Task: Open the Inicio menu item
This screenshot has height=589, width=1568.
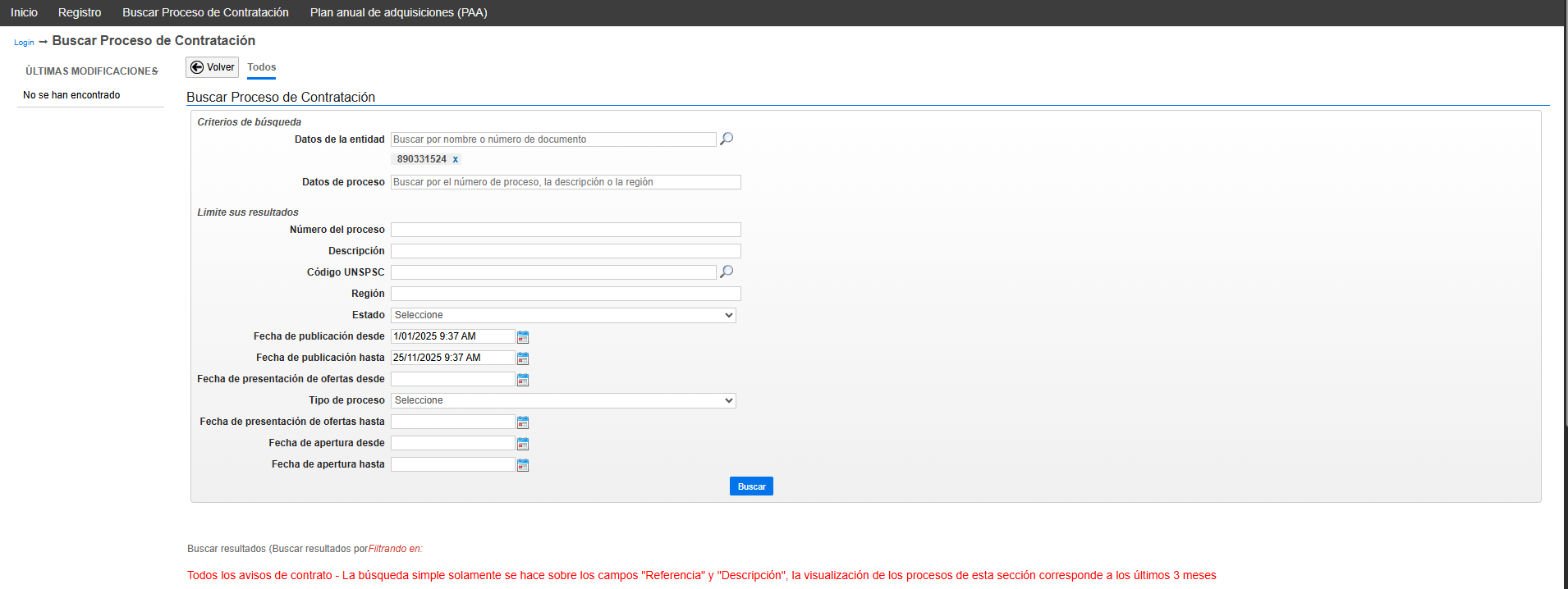Action: [24, 12]
